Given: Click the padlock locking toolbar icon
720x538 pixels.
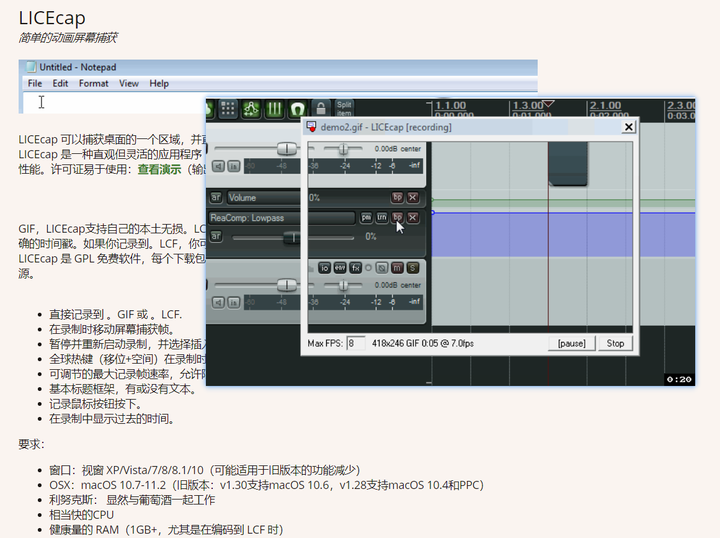Looking at the screenshot, I should (x=321, y=108).
